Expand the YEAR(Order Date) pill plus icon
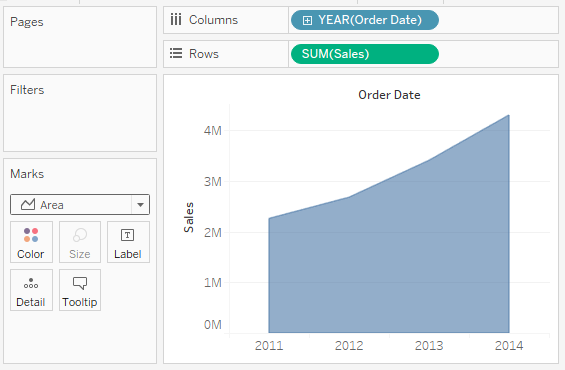 (307, 20)
